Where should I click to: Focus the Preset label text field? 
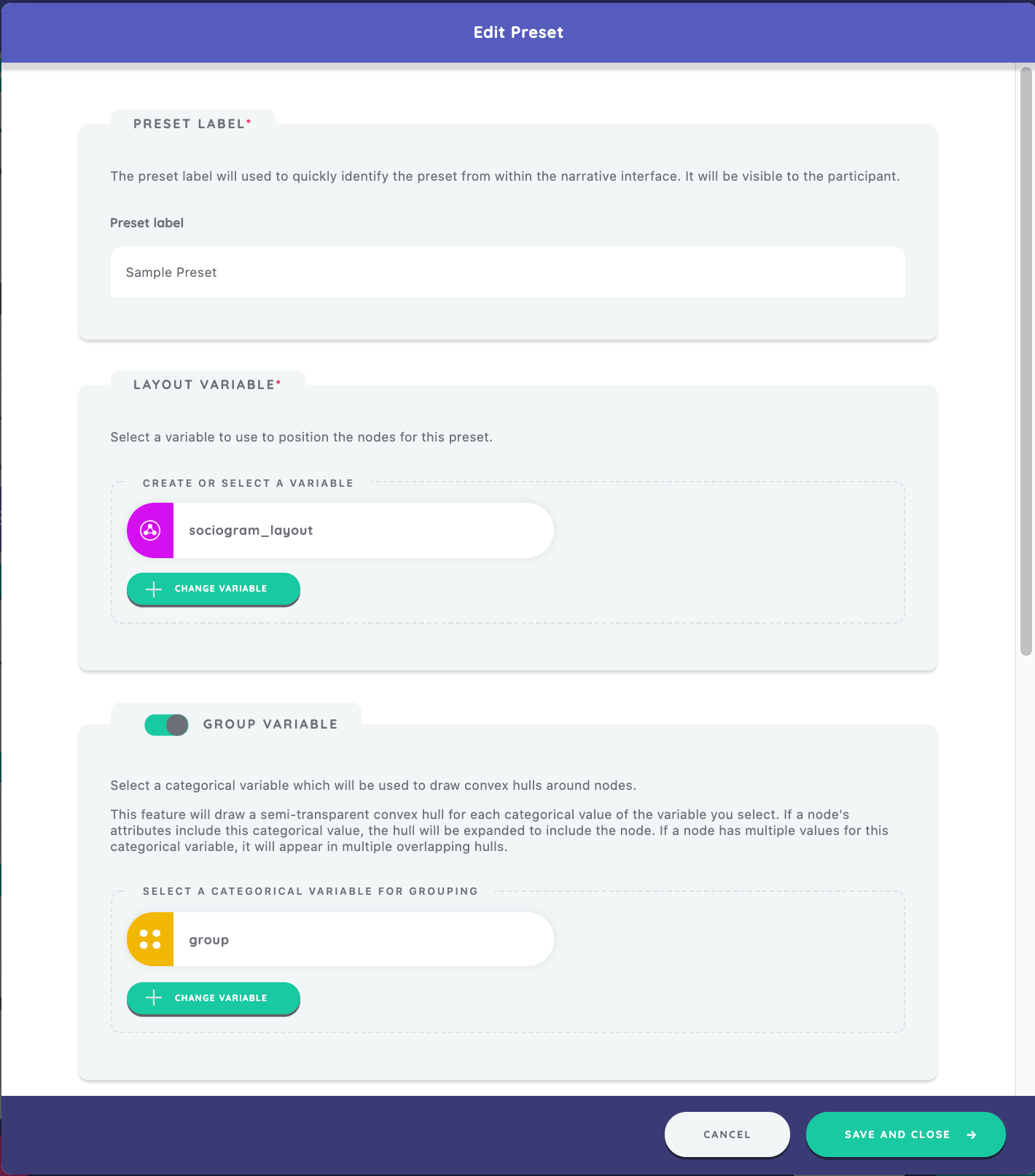tap(507, 272)
